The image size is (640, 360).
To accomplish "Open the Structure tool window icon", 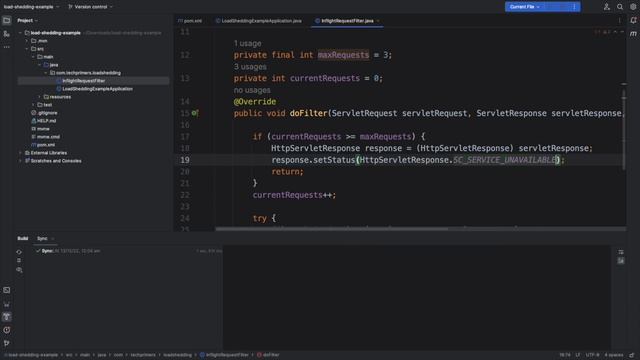I will [x=7, y=34].
